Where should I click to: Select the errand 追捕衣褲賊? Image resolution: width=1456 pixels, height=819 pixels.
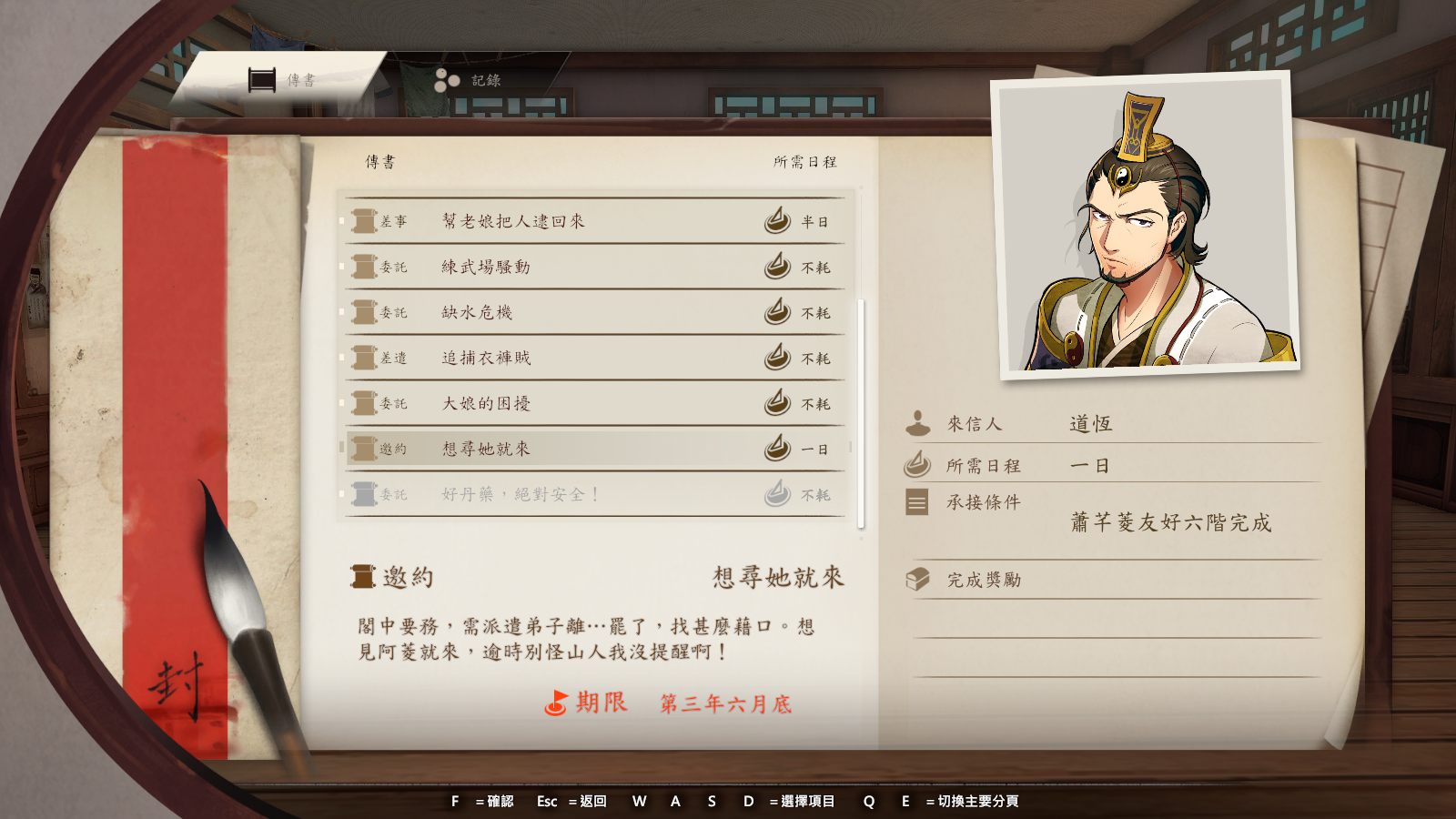(596, 358)
